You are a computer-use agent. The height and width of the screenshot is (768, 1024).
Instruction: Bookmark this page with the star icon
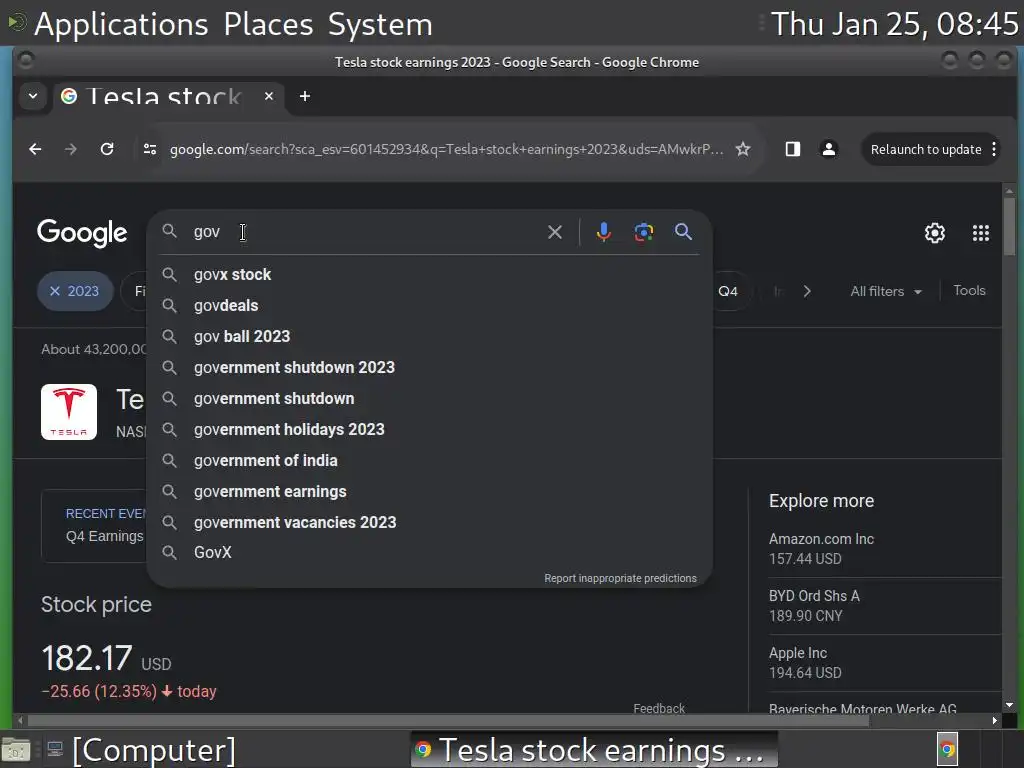tap(743, 150)
